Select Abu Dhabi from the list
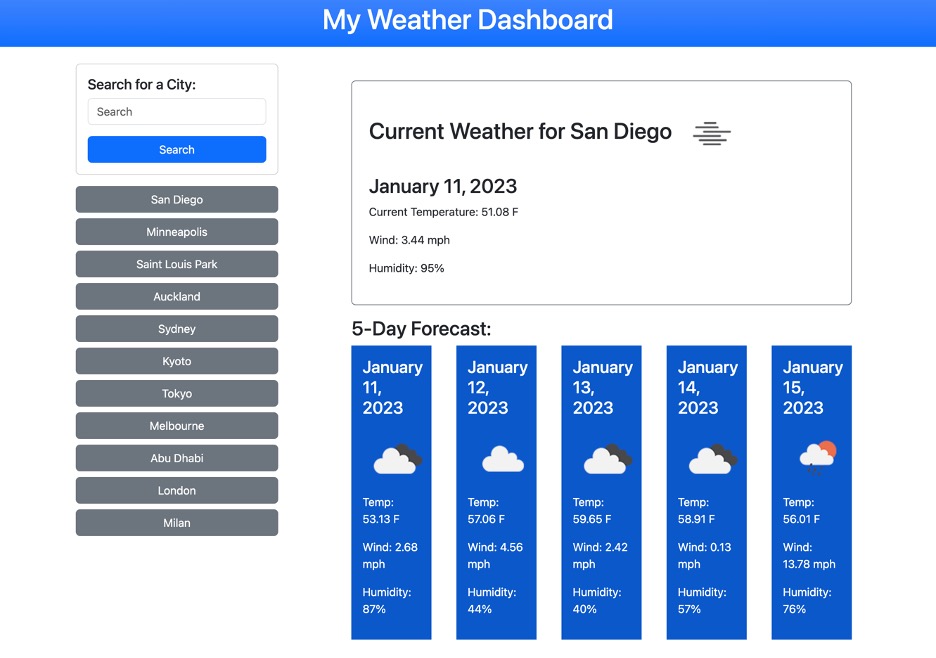The width and height of the screenshot is (936, 658). click(x=176, y=457)
